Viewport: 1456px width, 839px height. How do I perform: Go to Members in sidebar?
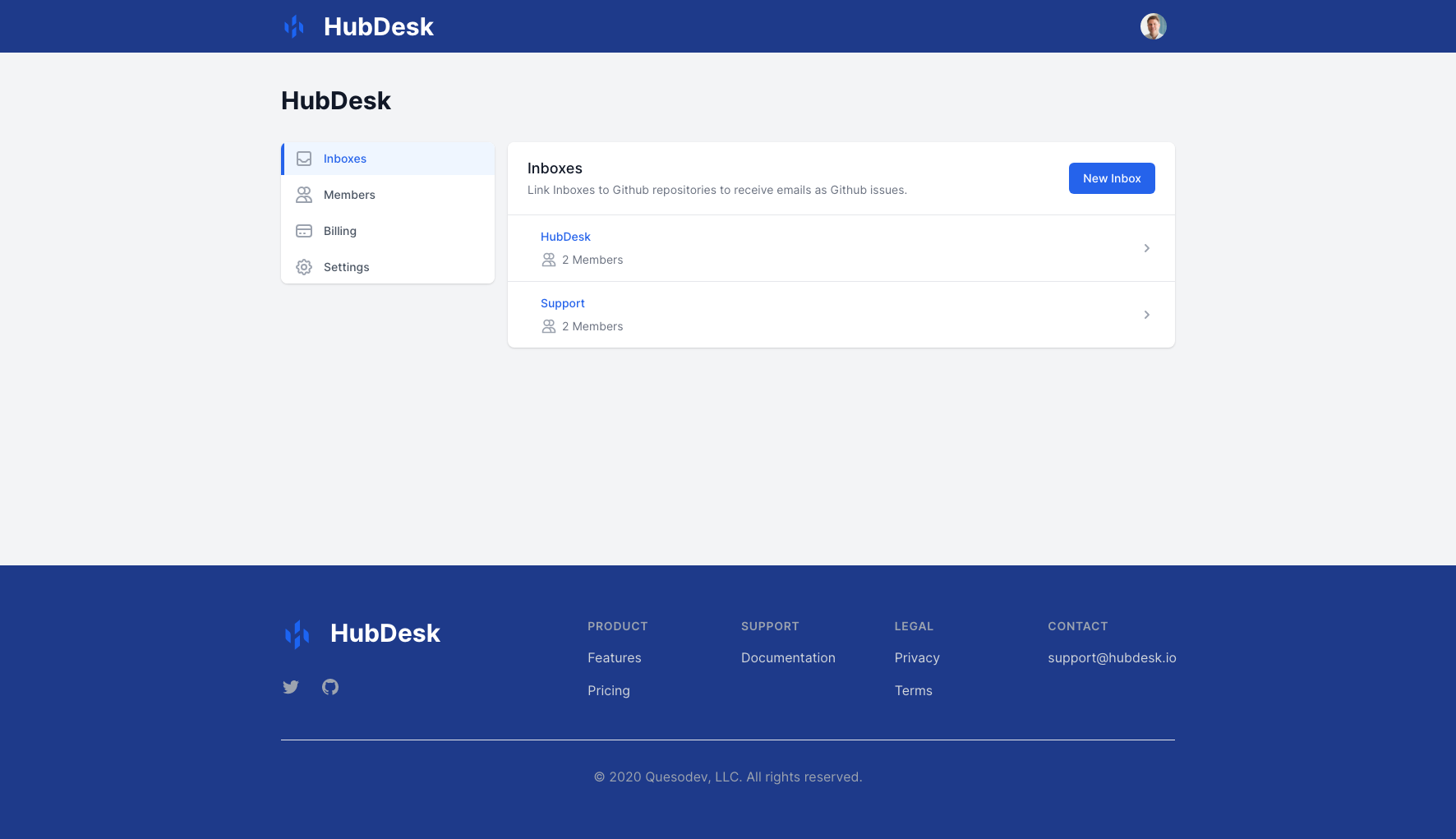(x=388, y=195)
